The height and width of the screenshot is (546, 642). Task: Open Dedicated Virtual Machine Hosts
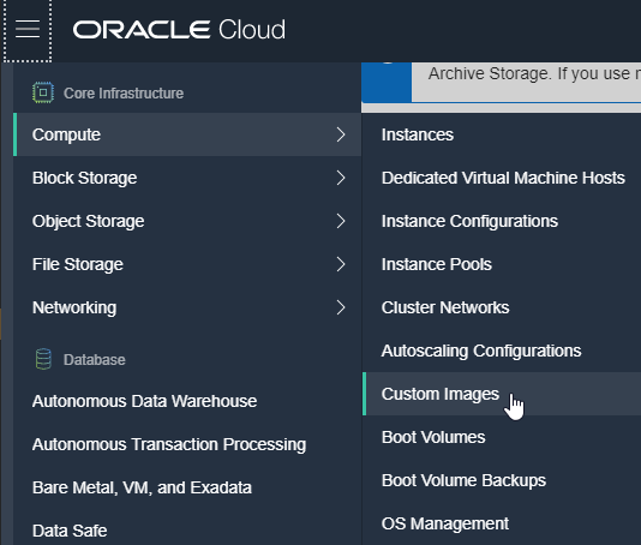(503, 178)
